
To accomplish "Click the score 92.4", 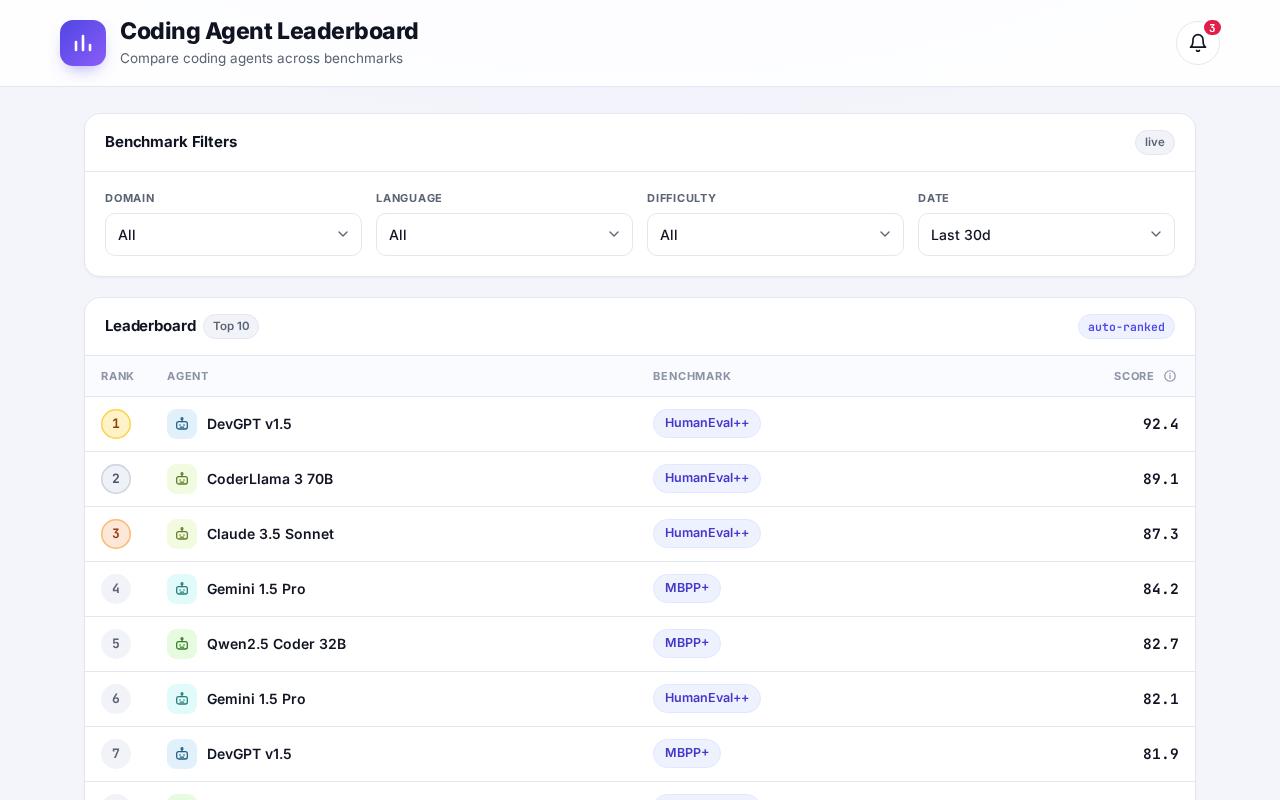I will [x=1161, y=424].
